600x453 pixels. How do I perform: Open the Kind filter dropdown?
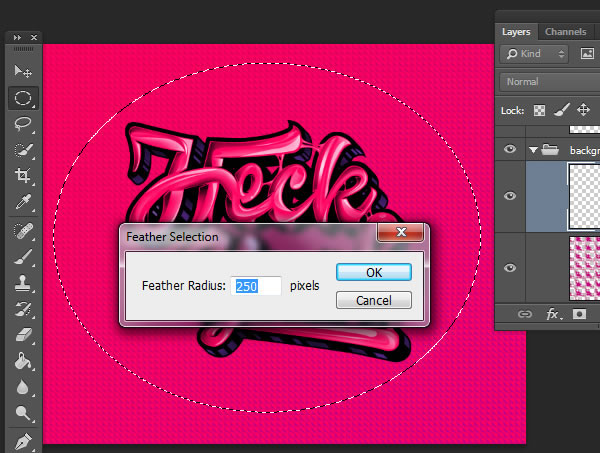pos(534,54)
